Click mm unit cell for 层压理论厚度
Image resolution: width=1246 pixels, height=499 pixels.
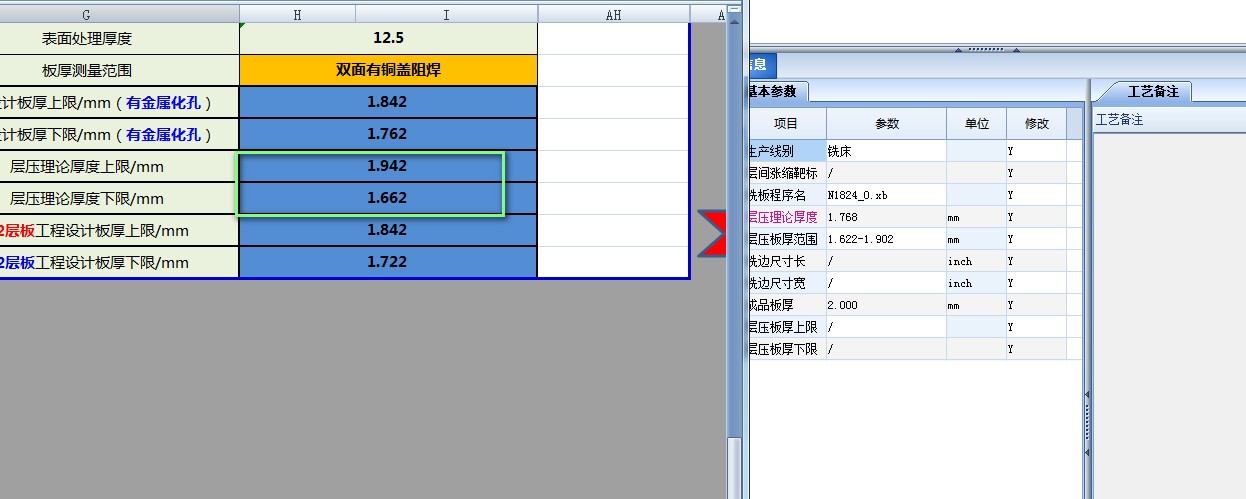click(976, 217)
